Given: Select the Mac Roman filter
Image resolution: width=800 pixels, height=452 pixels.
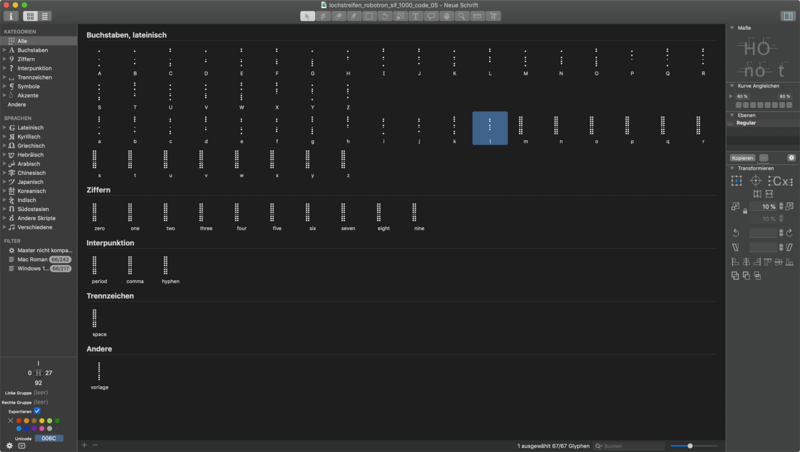Looking at the screenshot, I should point(32,259).
